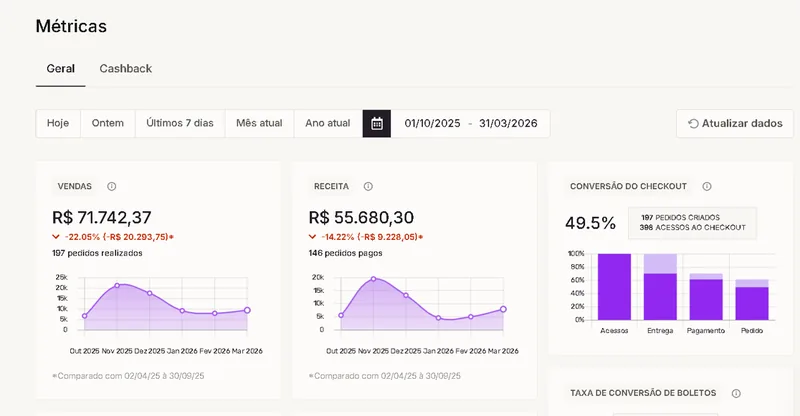Viewport: 800px width, 416px height.
Task: Click the Fev 2026 point on Receita chart
Action: [x=470, y=316]
